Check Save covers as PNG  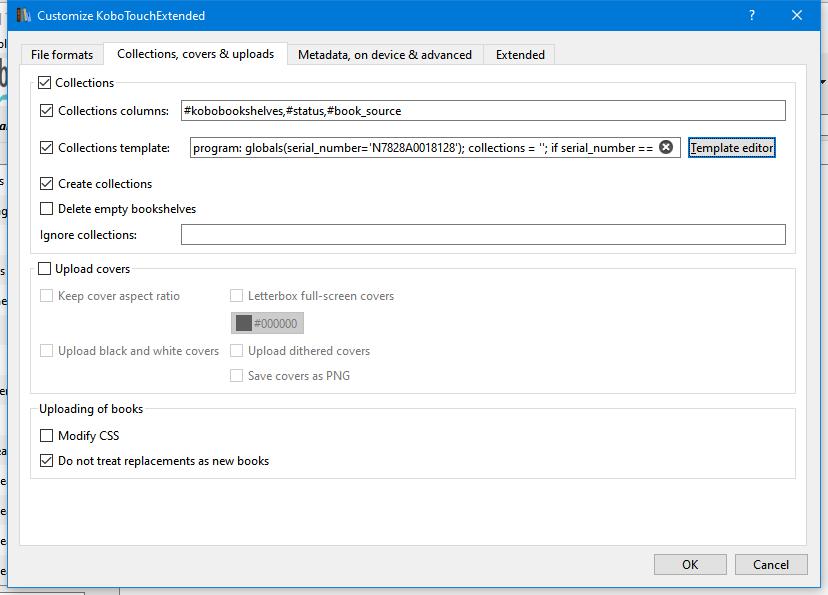tap(237, 375)
